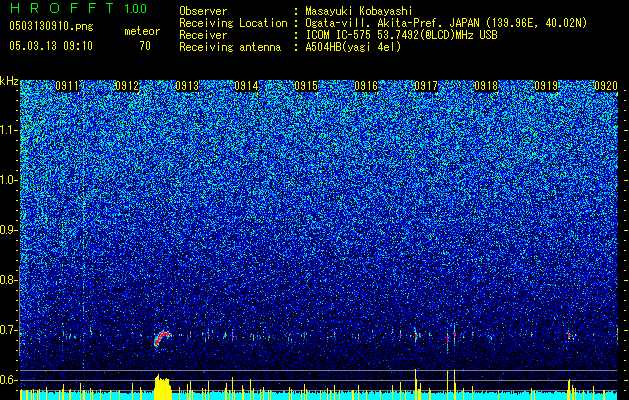Click the 1.0 kHz axis label
The width and height of the screenshot is (629, 400).
pos(8,181)
